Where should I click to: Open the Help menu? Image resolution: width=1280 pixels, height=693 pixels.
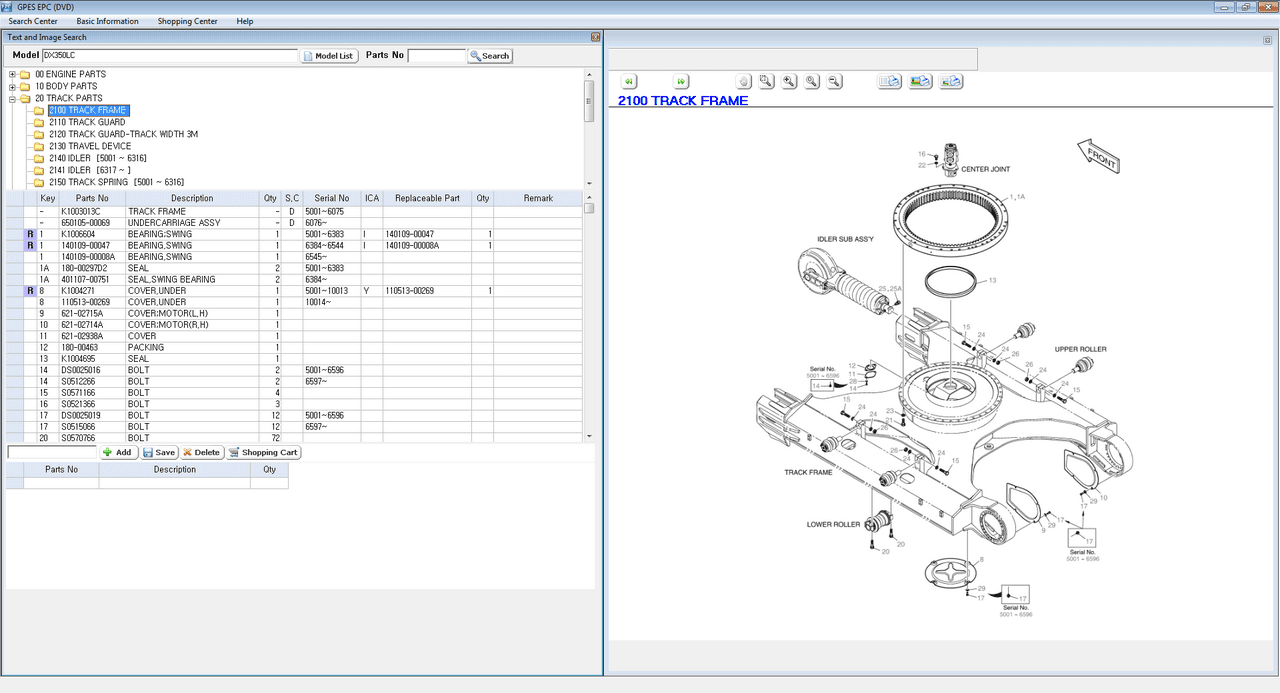[x=244, y=20]
